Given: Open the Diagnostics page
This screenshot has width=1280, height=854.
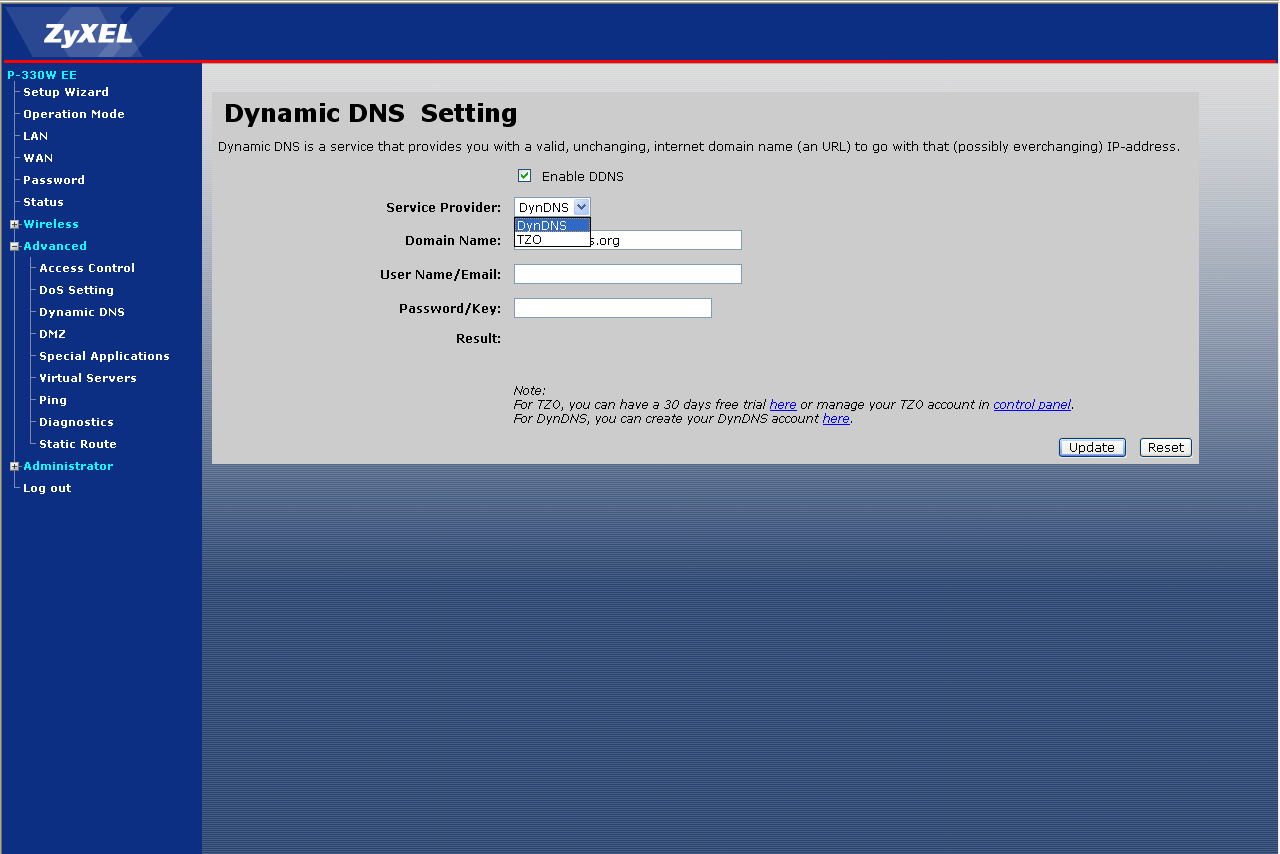Looking at the screenshot, I should tap(76, 422).
